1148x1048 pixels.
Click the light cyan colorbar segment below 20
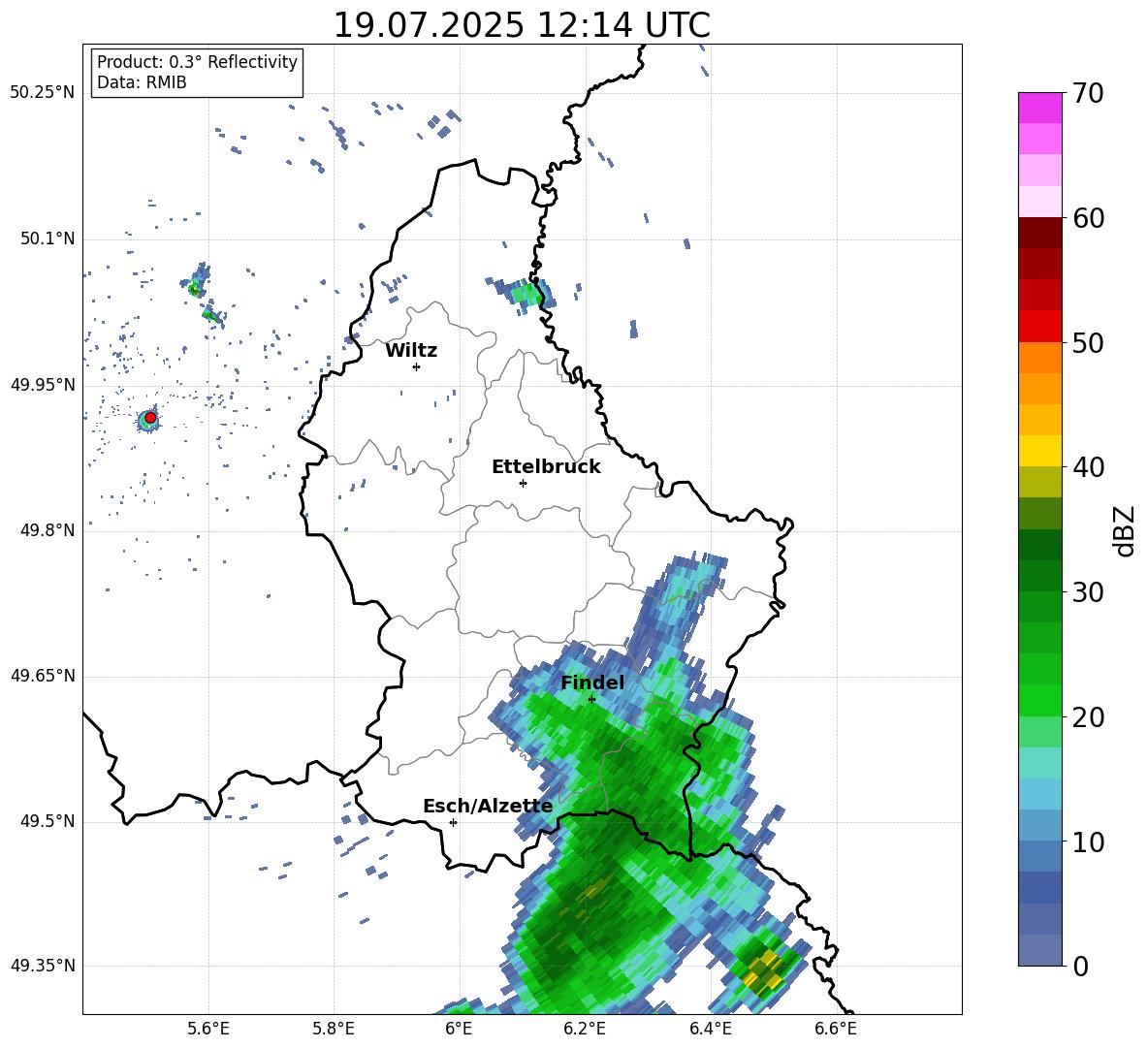coord(1039,763)
